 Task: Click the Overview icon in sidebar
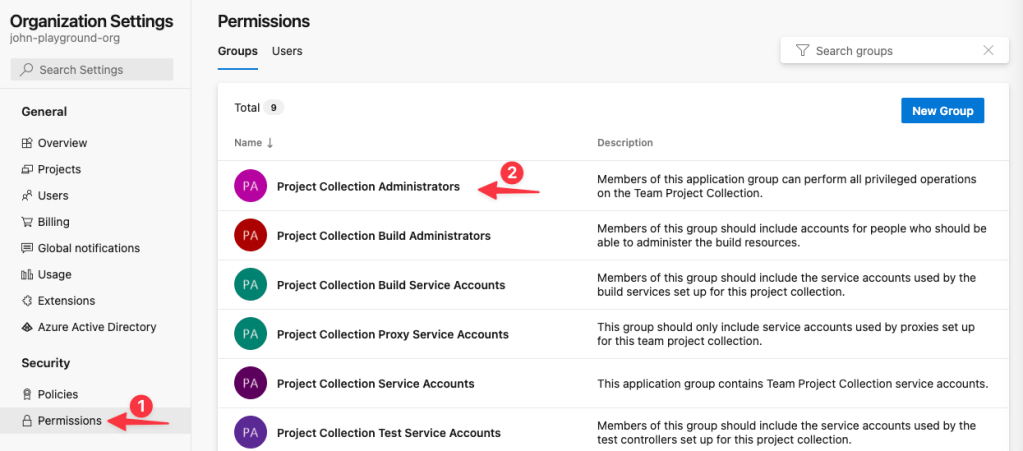(x=27, y=143)
